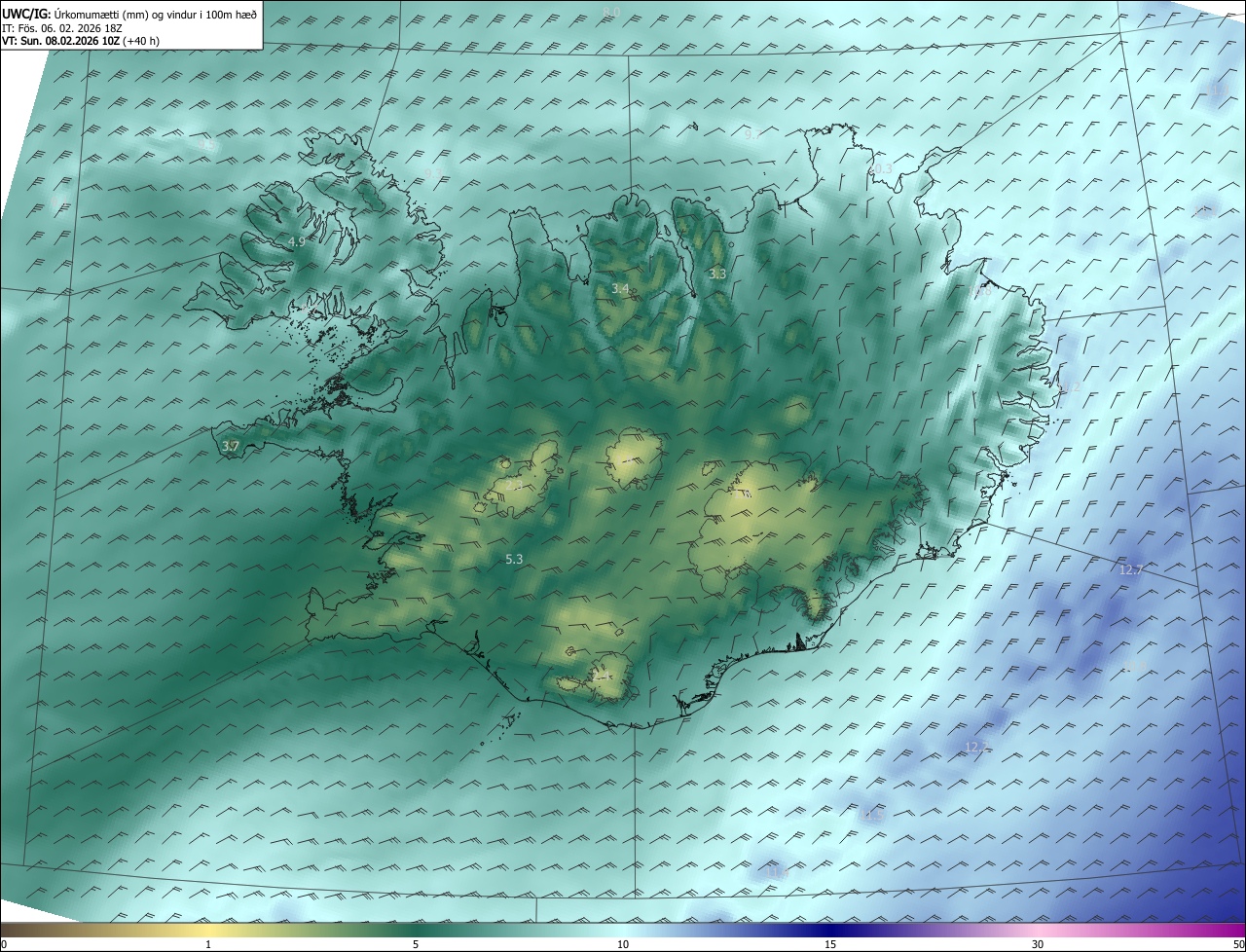Click the 30 tick on the color scale
Image resolution: width=1246 pixels, height=952 pixels.
(x=1038, y=944)
